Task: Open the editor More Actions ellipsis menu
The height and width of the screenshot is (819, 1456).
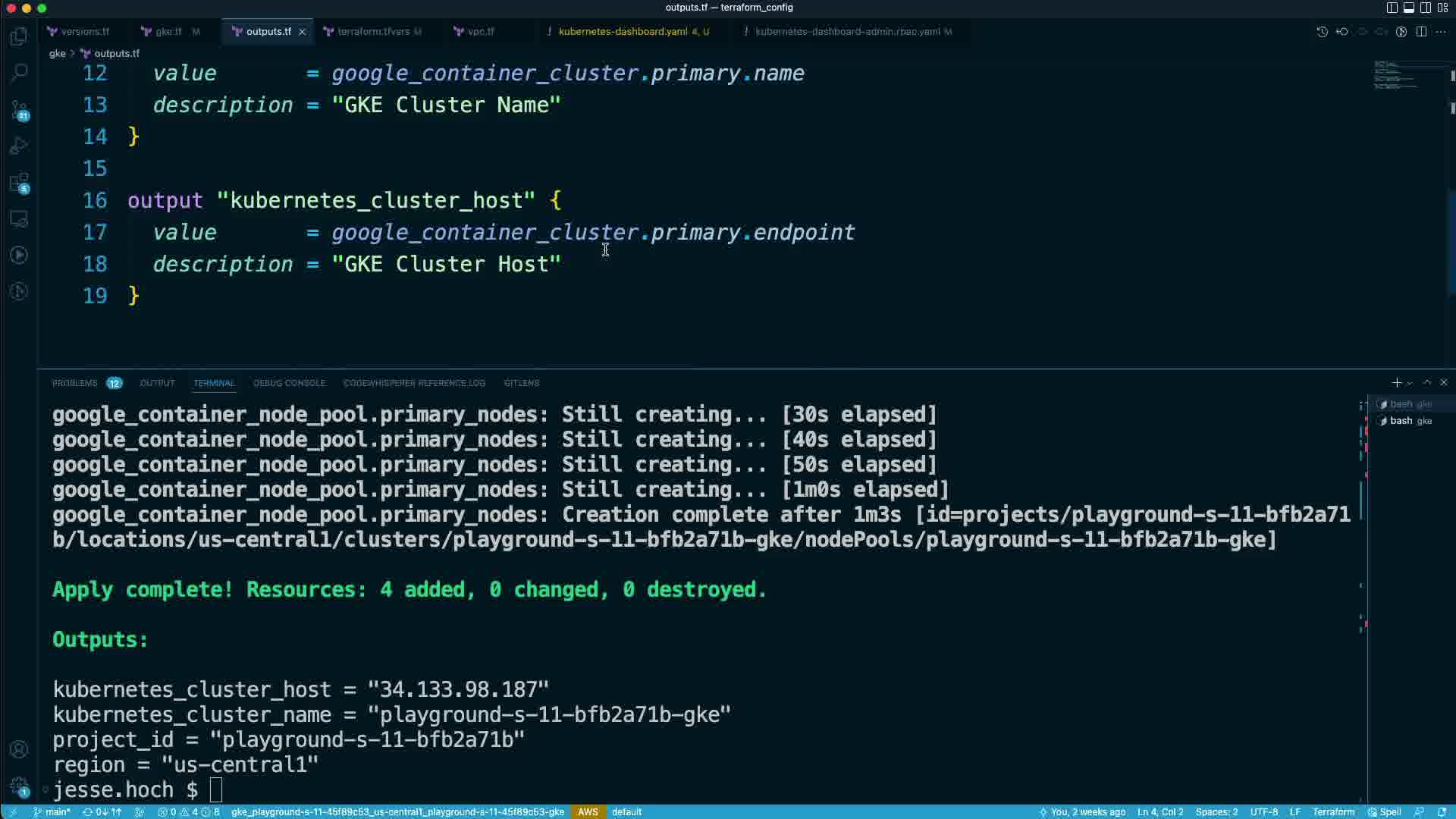Action: (x=1441, y=32)
